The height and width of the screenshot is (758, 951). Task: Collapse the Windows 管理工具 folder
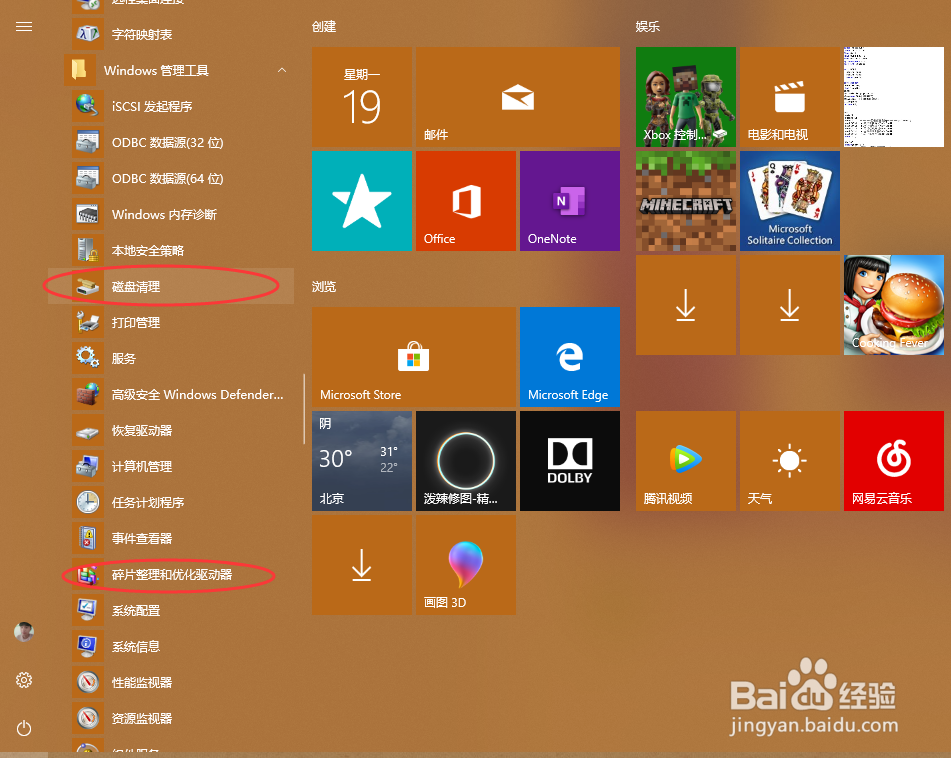click(281, 70)
